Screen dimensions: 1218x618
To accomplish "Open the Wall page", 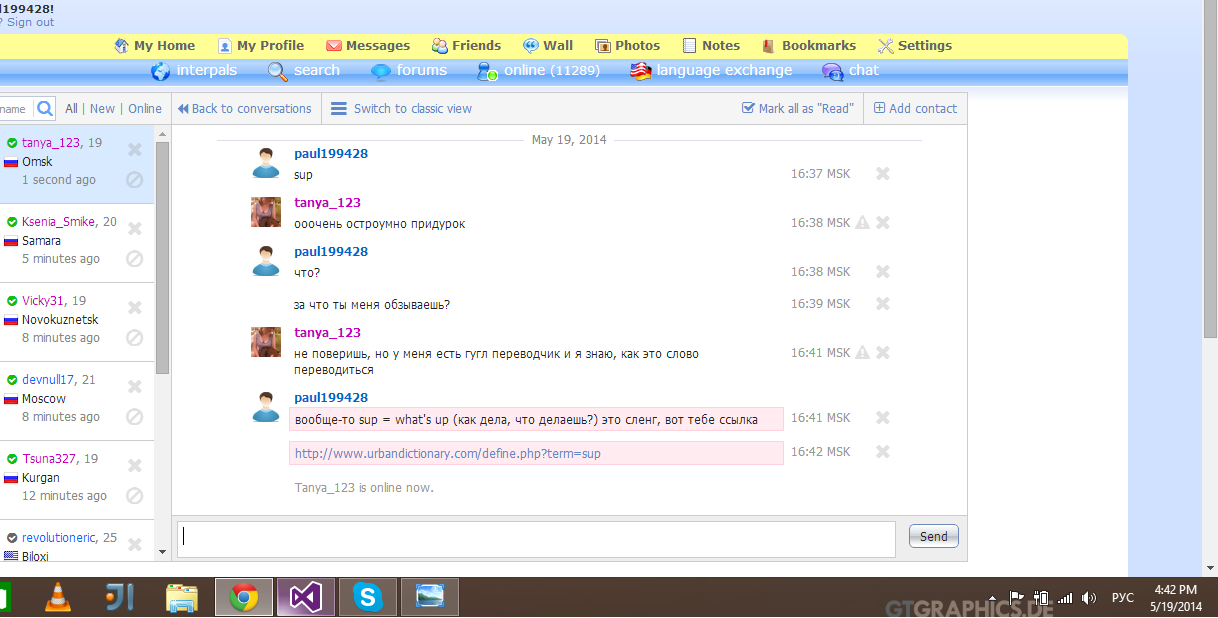I will tap(548, 46).
